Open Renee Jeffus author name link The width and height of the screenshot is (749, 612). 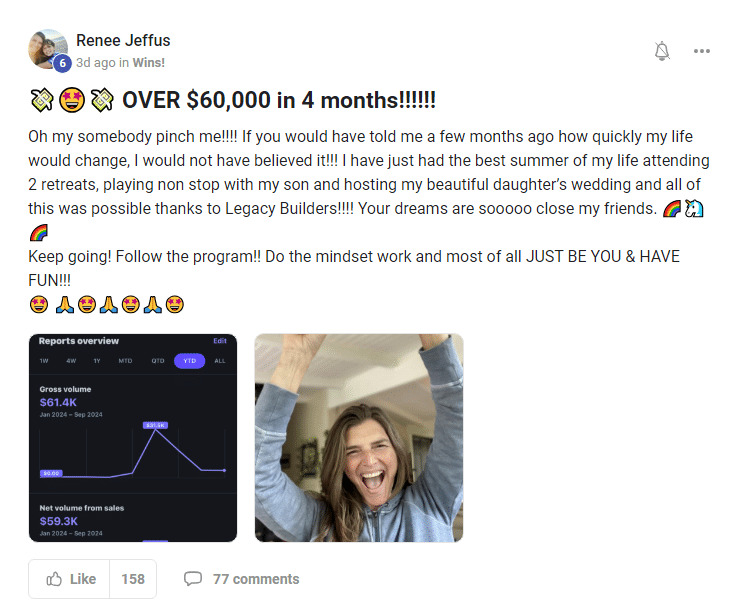pos(123,41)
